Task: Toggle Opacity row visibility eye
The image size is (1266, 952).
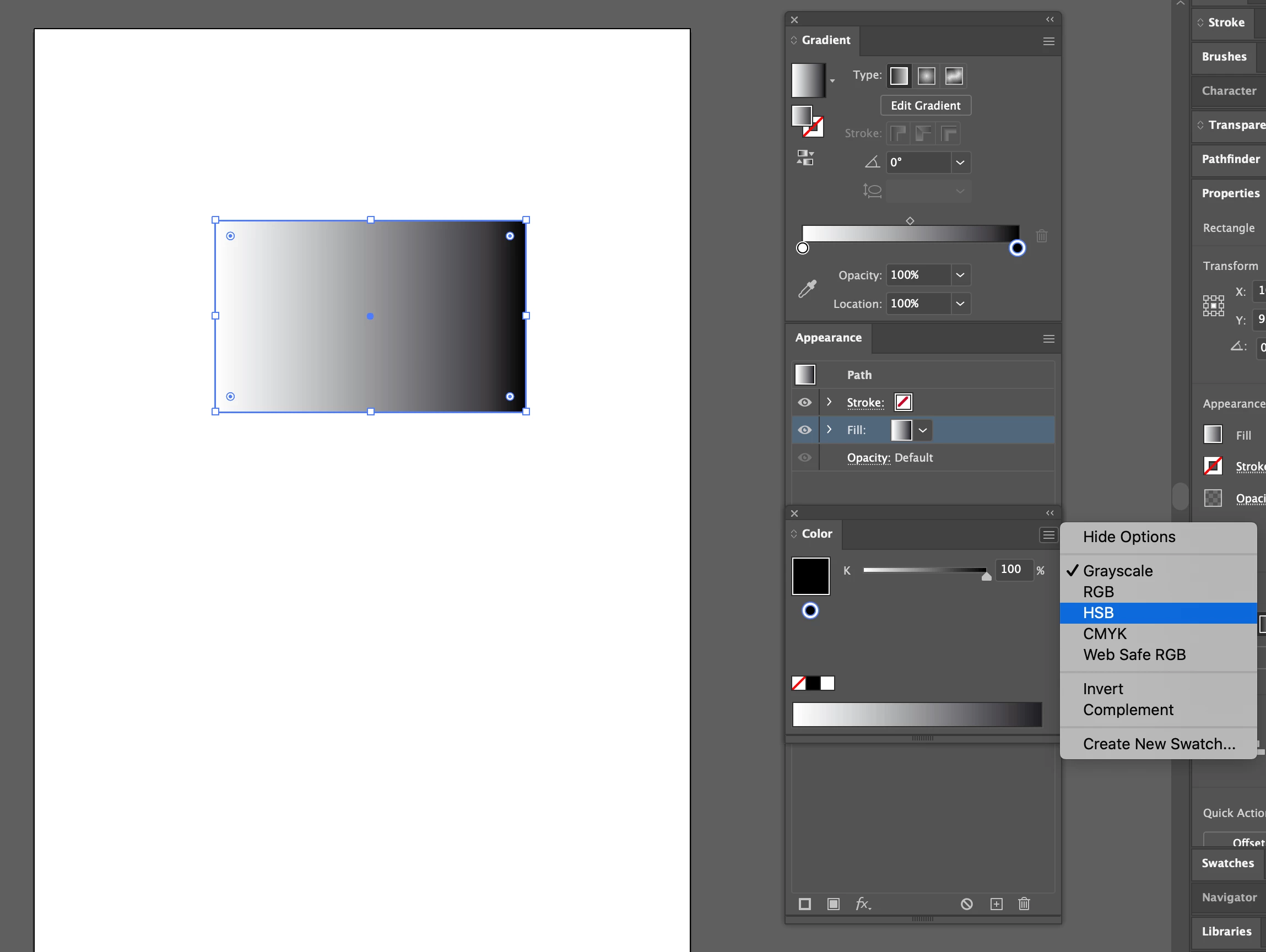Action: click(805, 457)
